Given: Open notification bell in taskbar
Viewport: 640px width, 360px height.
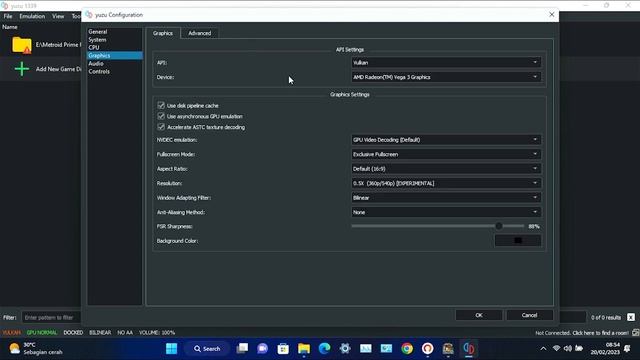Looking at the screenshot, I should [627, 349].
